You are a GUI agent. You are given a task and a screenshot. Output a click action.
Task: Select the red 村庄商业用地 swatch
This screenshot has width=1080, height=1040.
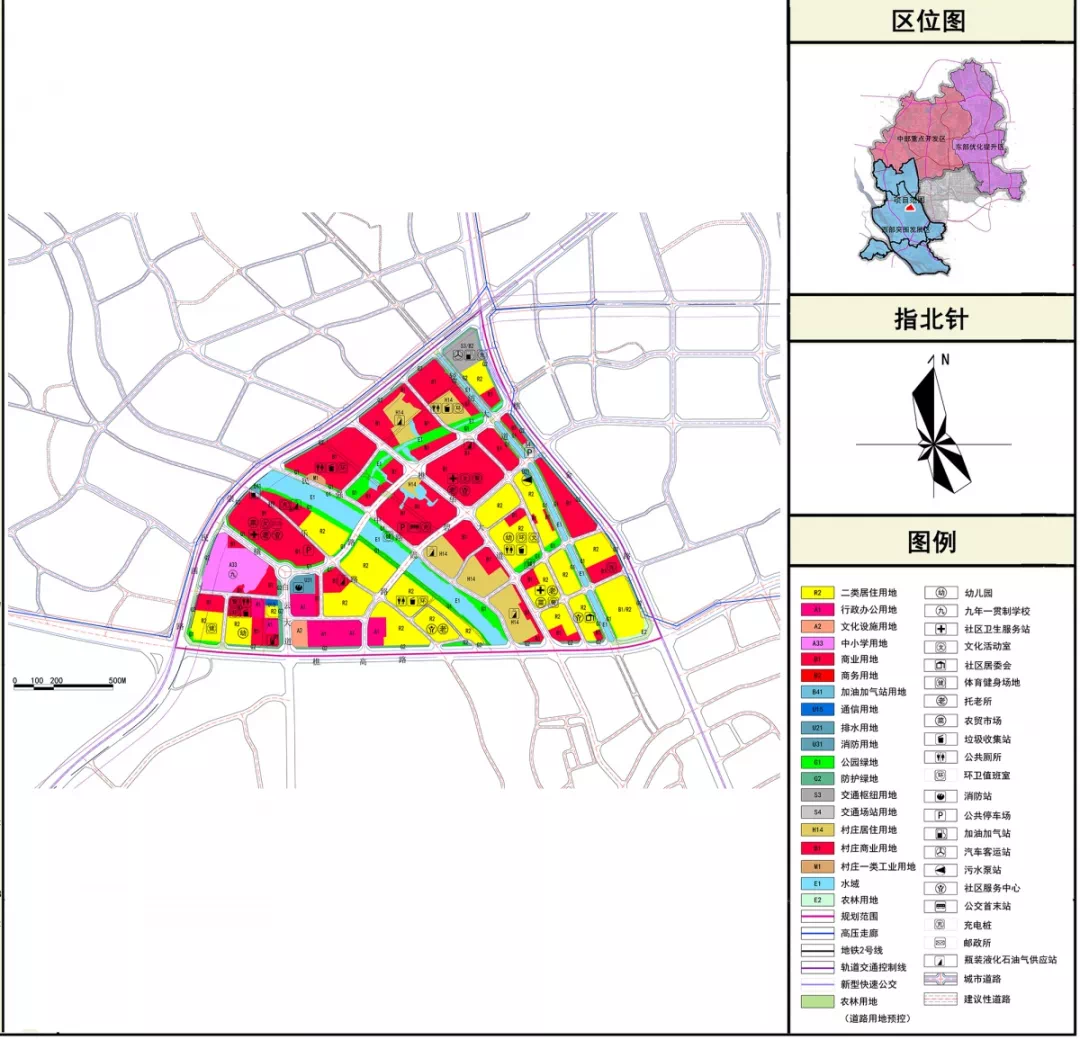click(818, 849)
